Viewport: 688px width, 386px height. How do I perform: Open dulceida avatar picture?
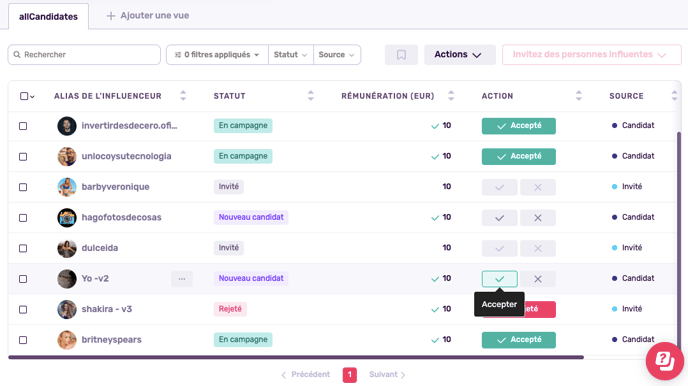(67, 248)
